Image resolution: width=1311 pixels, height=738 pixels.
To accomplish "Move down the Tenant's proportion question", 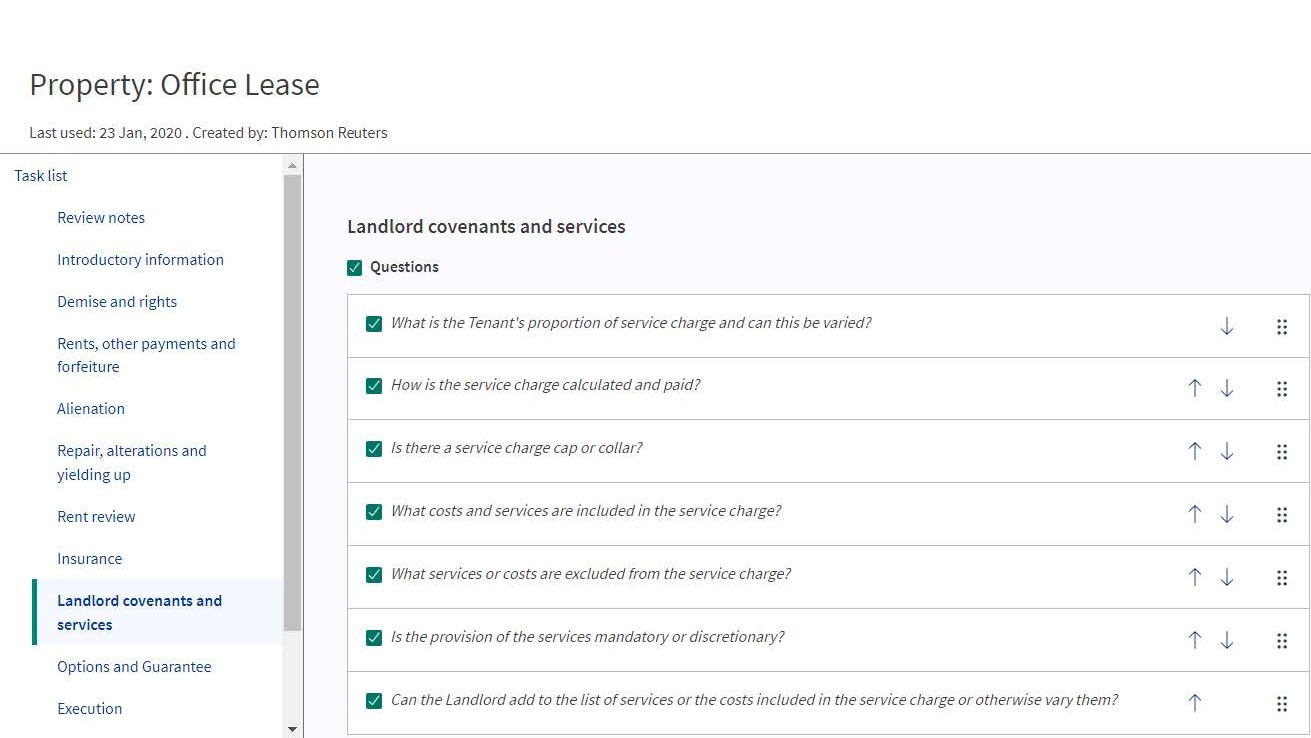I will tap(1227, 326).
